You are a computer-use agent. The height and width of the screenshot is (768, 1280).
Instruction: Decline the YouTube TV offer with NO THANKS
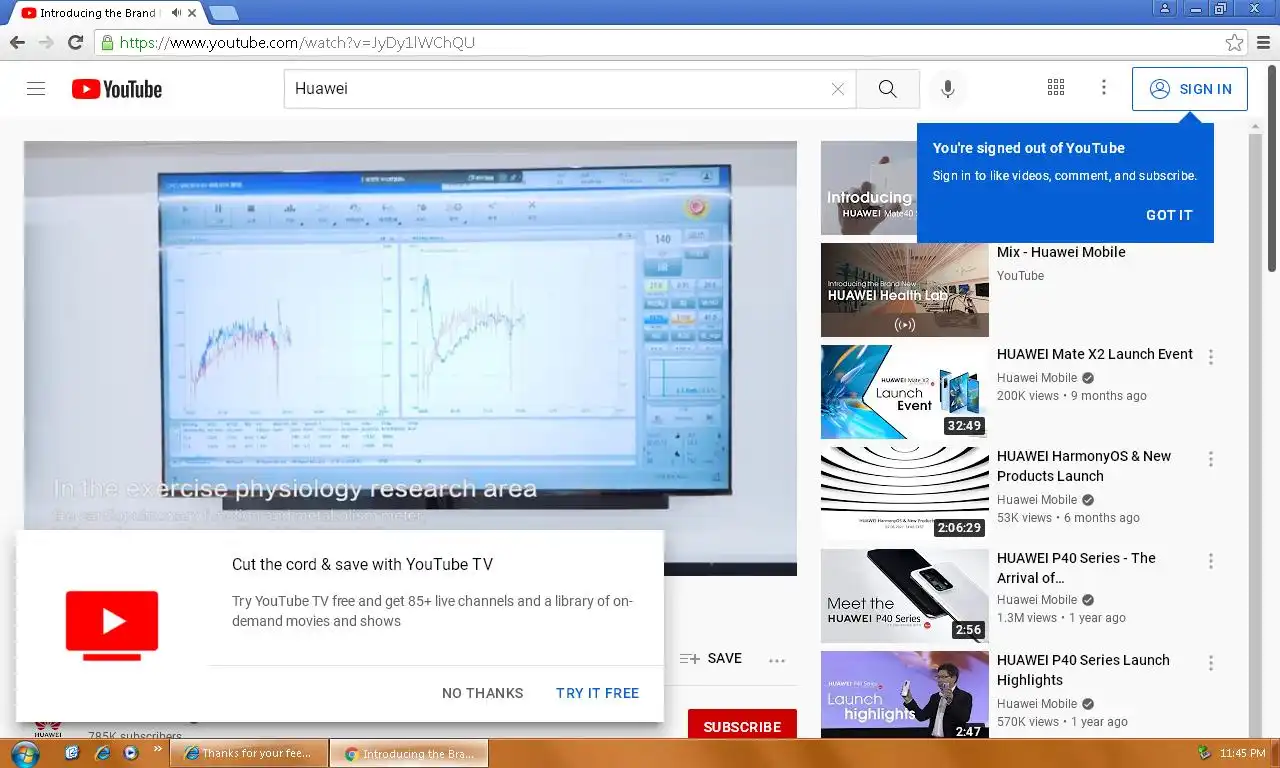pyautogui.click(x=483, y=693)
